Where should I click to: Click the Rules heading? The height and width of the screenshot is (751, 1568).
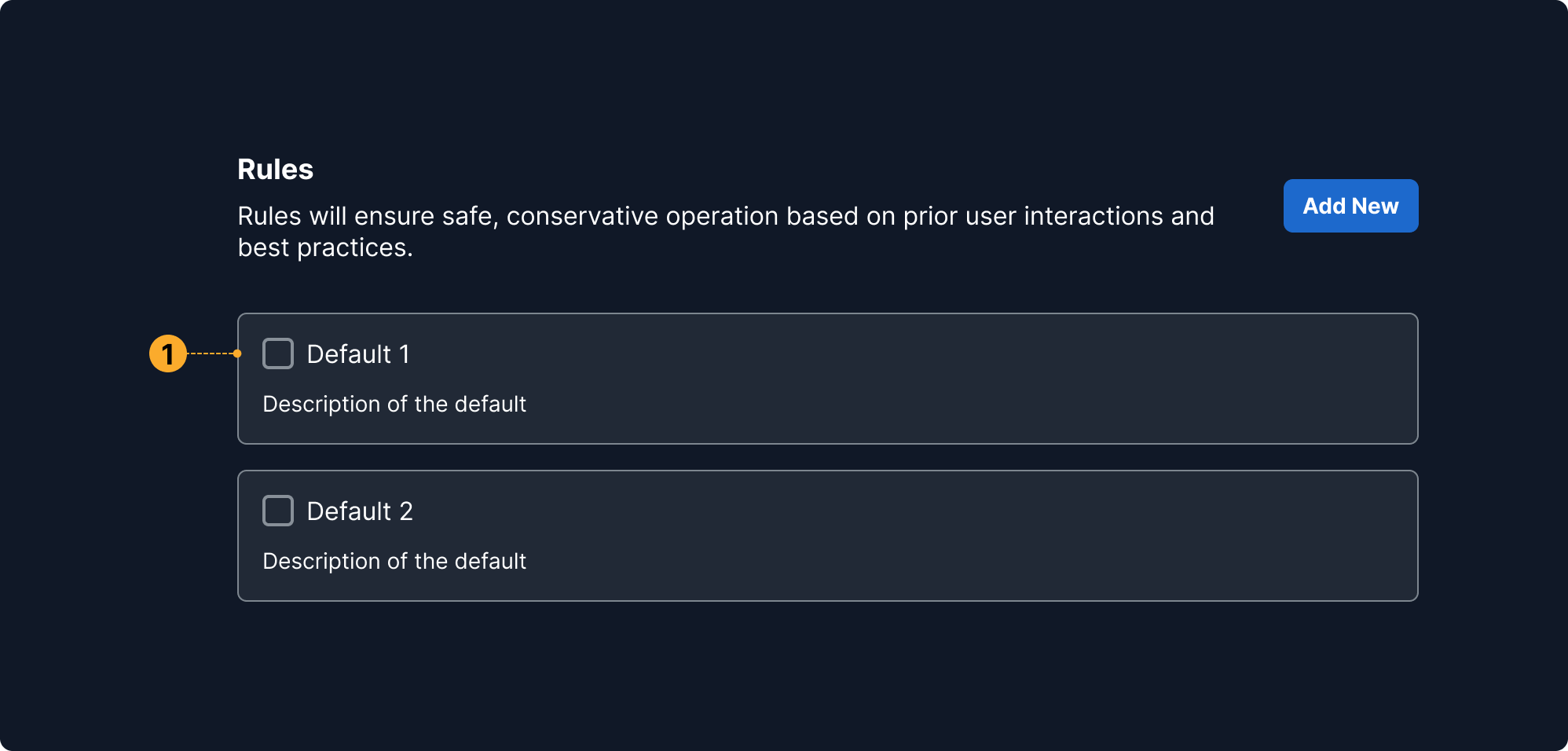click(x=274, y=169)
